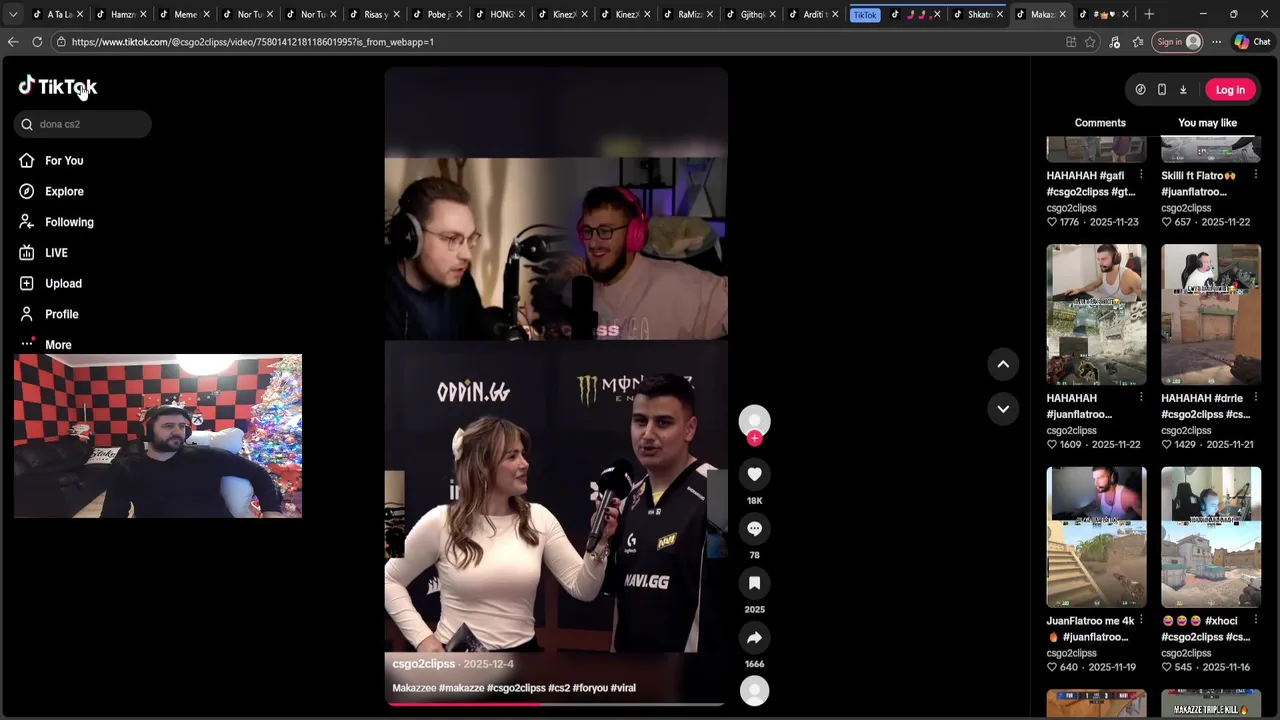Open the Explore page
This screenshot has height=720, width=1280.
coord(64,191)
